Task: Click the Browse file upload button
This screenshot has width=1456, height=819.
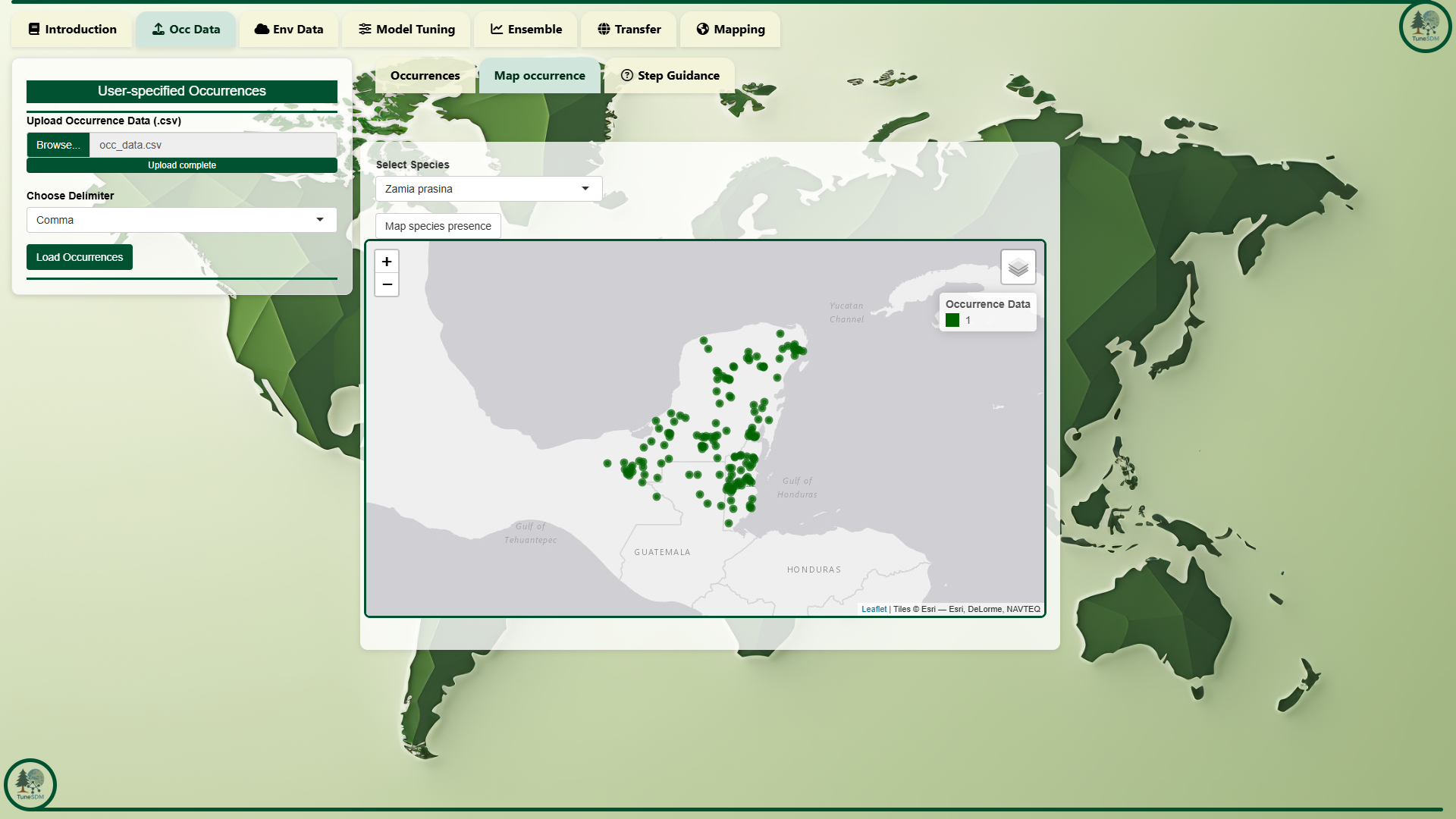Action: 58,145
